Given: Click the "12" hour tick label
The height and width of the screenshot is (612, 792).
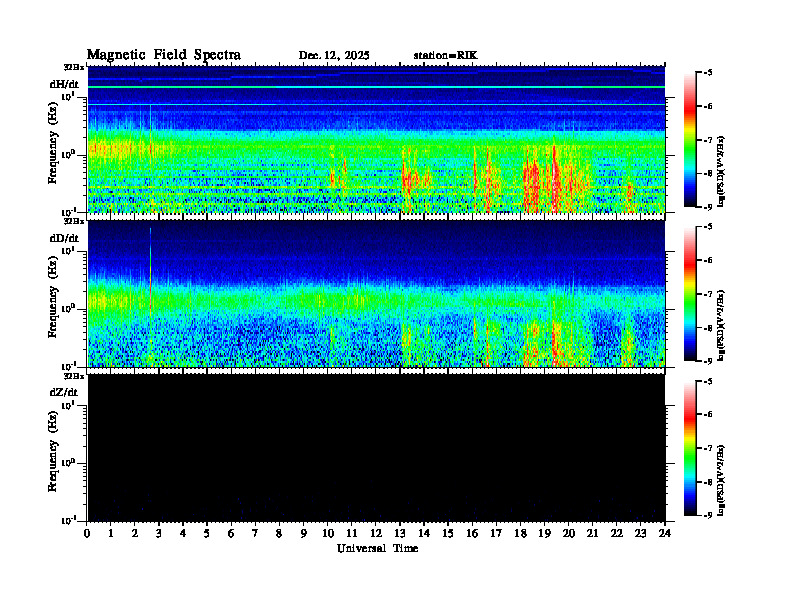Looking at the screenshot, I should tap(376, 534).
